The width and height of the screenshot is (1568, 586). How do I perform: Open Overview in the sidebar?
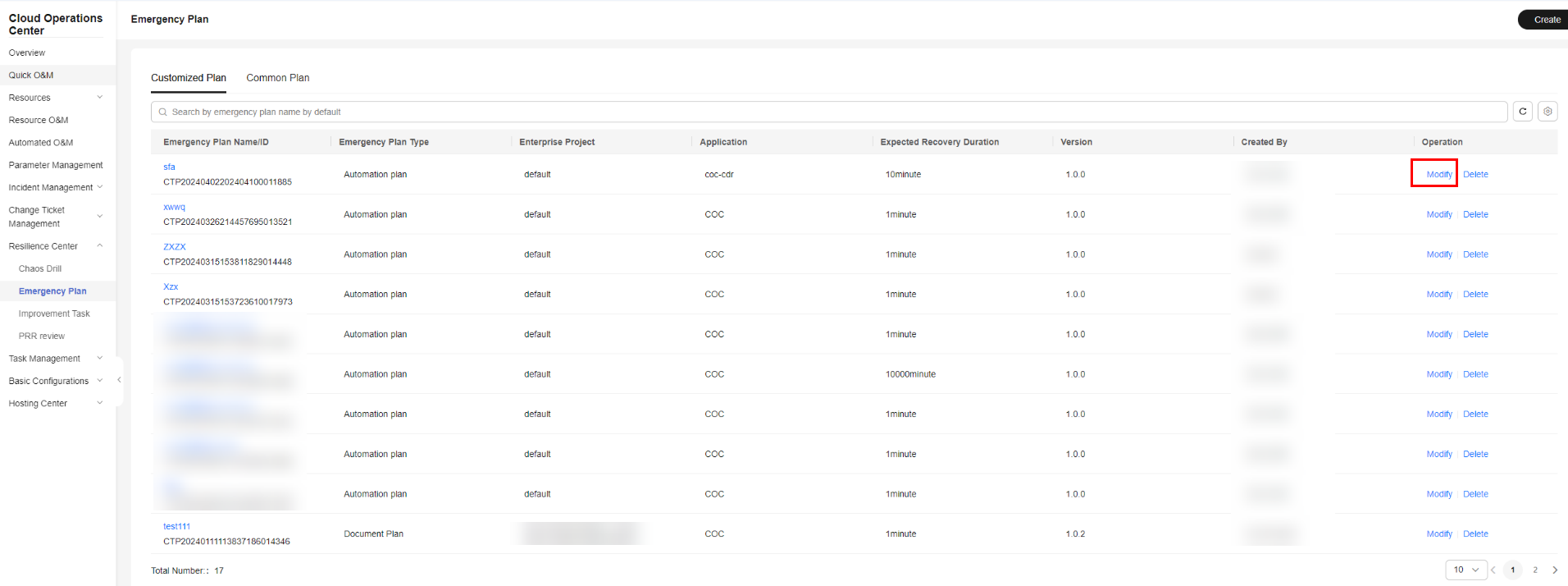(x=27, y=53)
